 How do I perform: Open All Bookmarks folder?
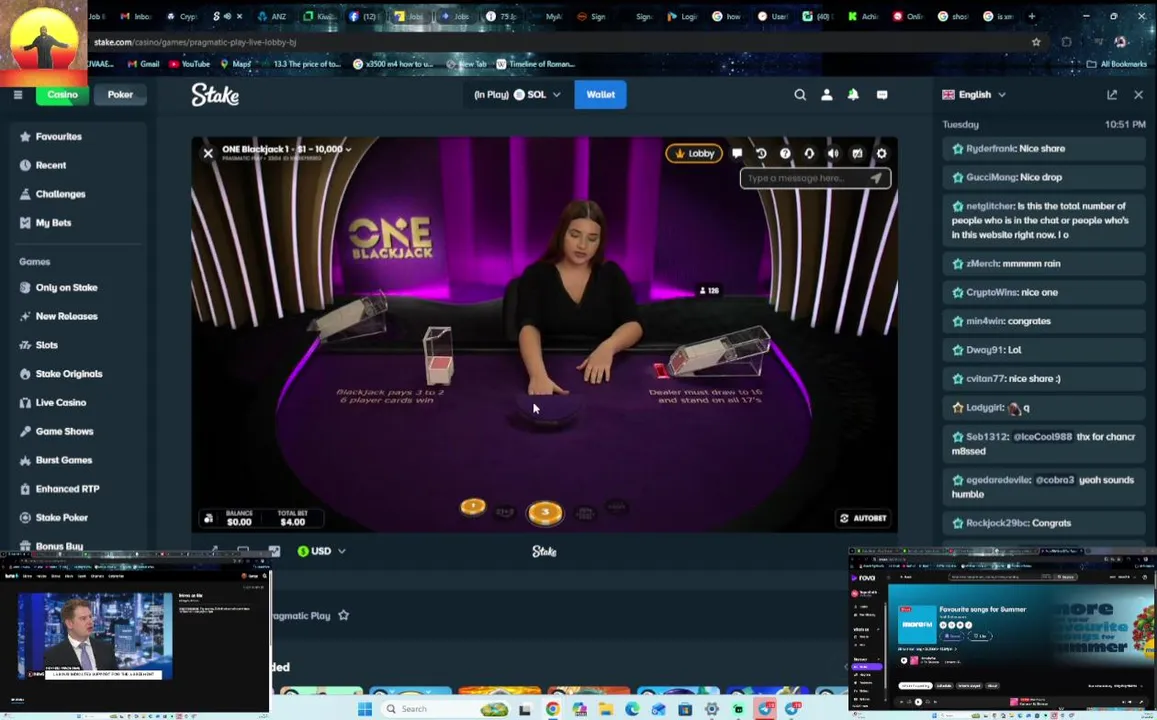coord(1116,64)
